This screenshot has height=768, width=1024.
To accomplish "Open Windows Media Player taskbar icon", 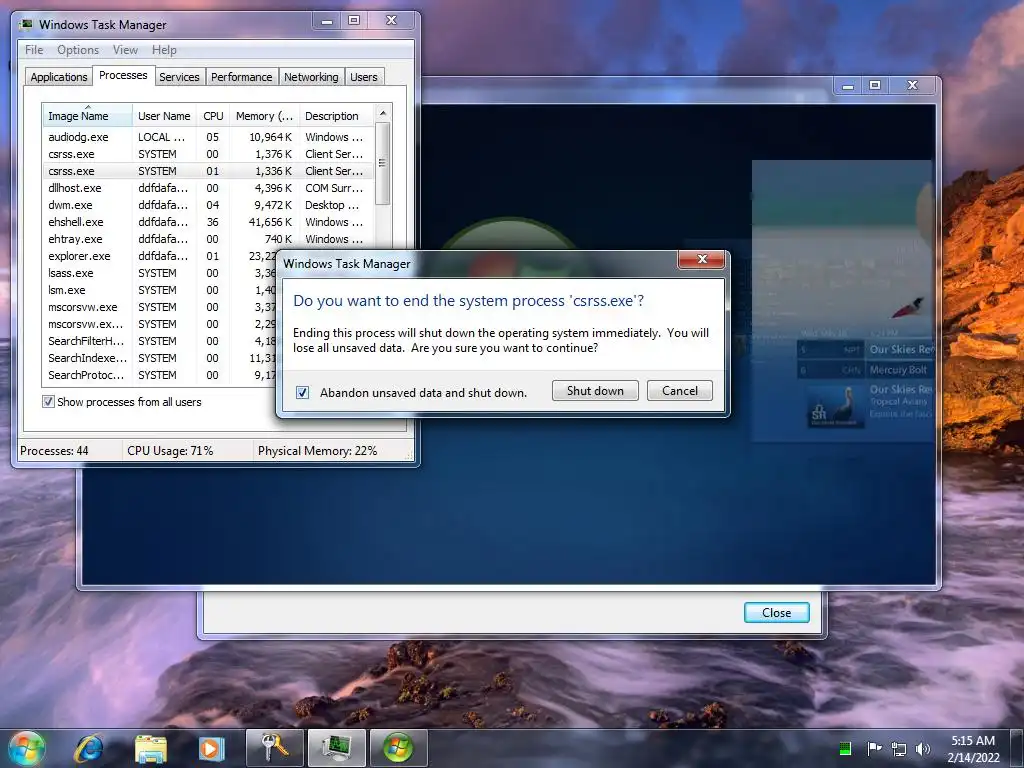I will click(x=211, y=748).
